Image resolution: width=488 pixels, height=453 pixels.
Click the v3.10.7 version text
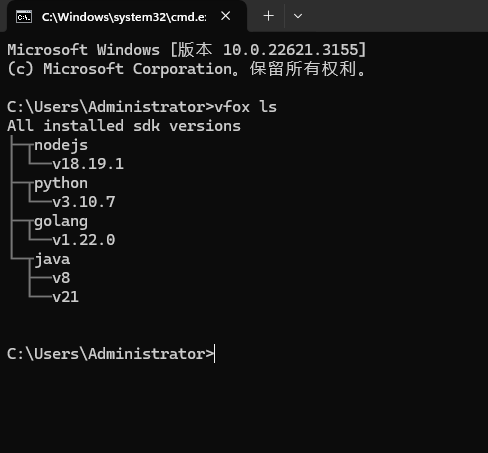(x=84, y=202)
